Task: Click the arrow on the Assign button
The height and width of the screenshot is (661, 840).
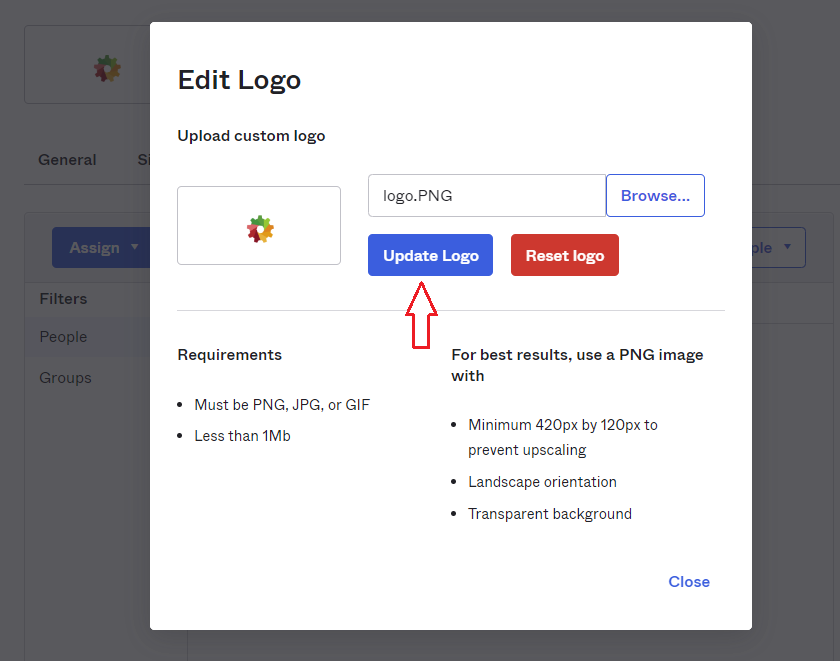Action: click(135, 248)
